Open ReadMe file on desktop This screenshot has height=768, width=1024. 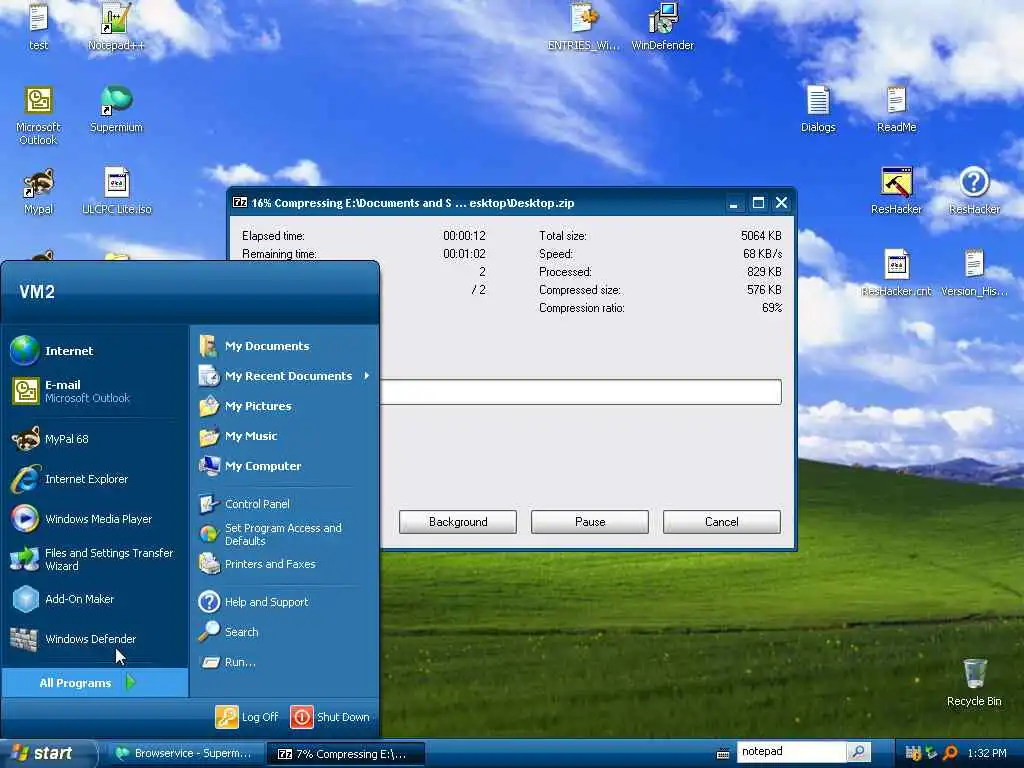tap(896, 109)
